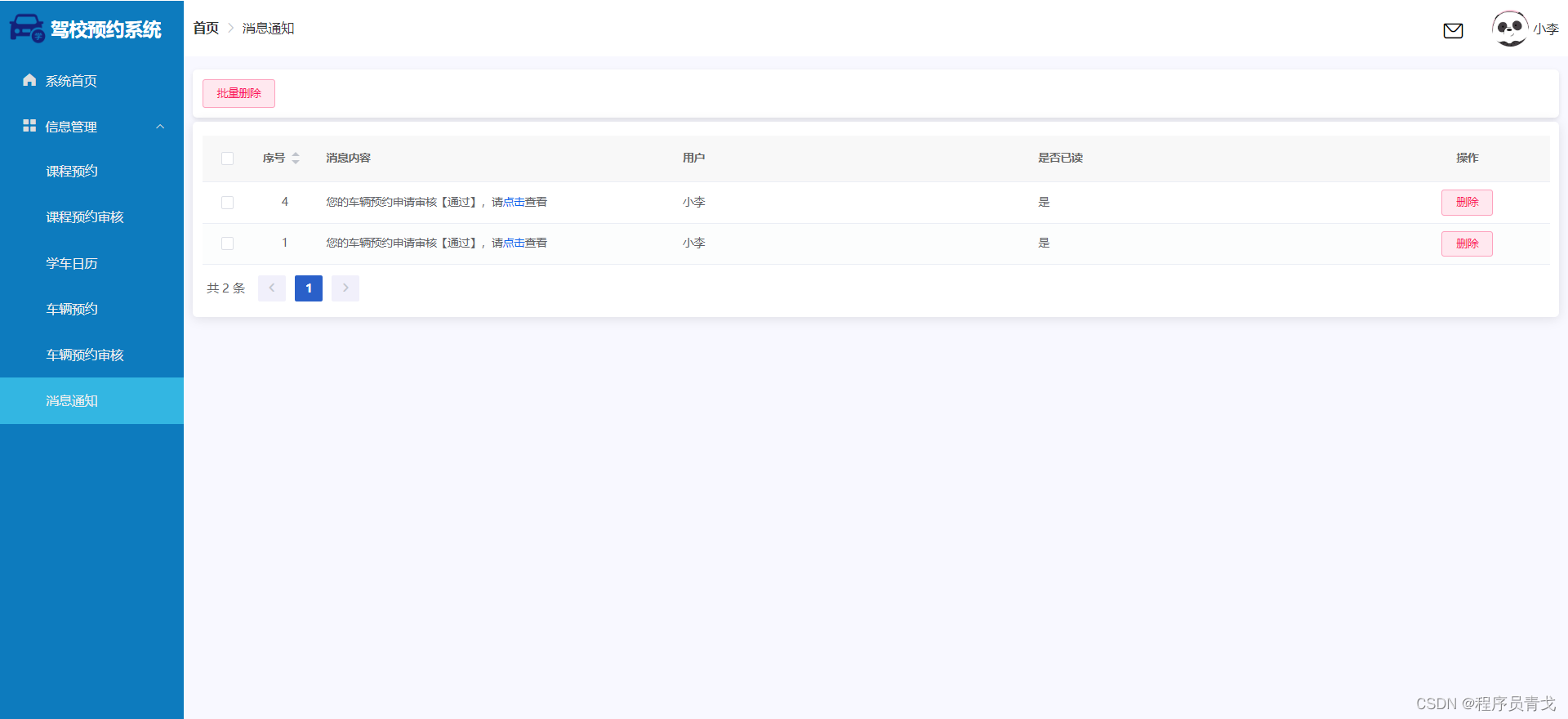Viewport: 1568px width, 719px height.
Task: Open 车辆预约 menu item
Action: tap(91, 309)
